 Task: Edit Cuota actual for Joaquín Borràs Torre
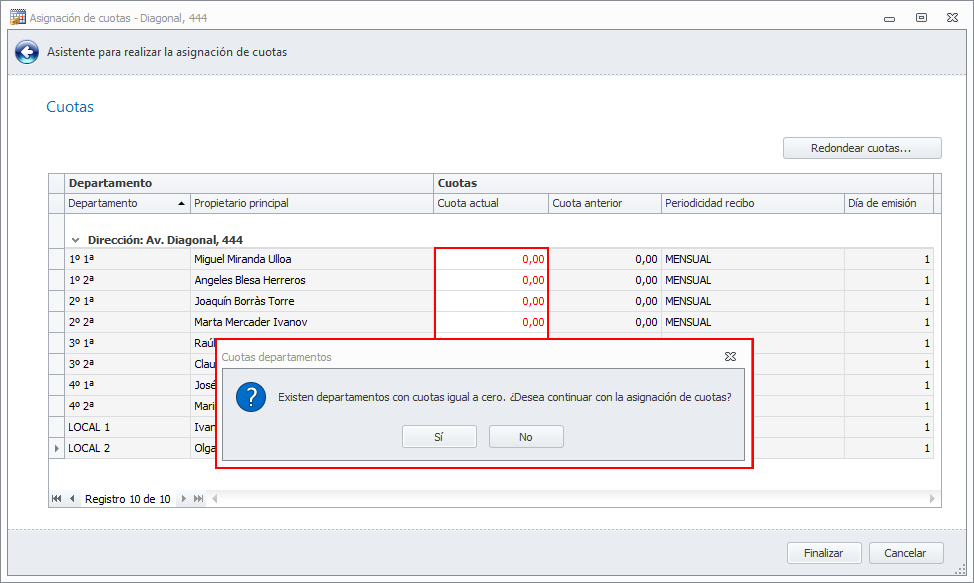coord(491,301)
